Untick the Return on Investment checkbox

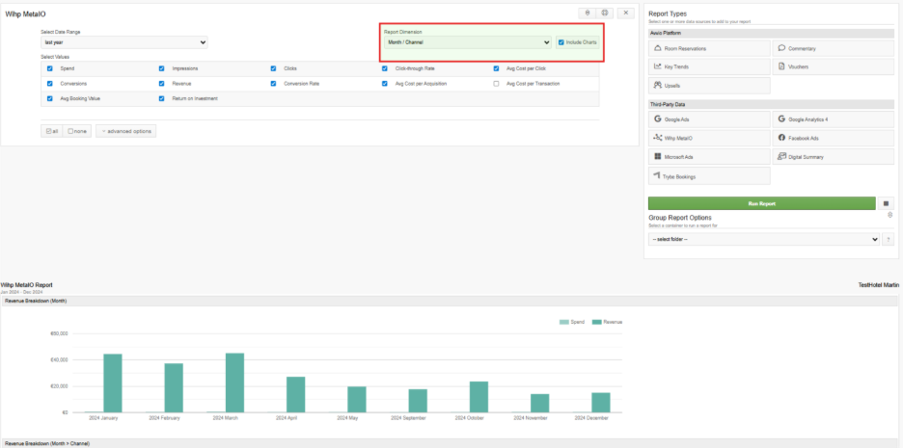(161, 99)
